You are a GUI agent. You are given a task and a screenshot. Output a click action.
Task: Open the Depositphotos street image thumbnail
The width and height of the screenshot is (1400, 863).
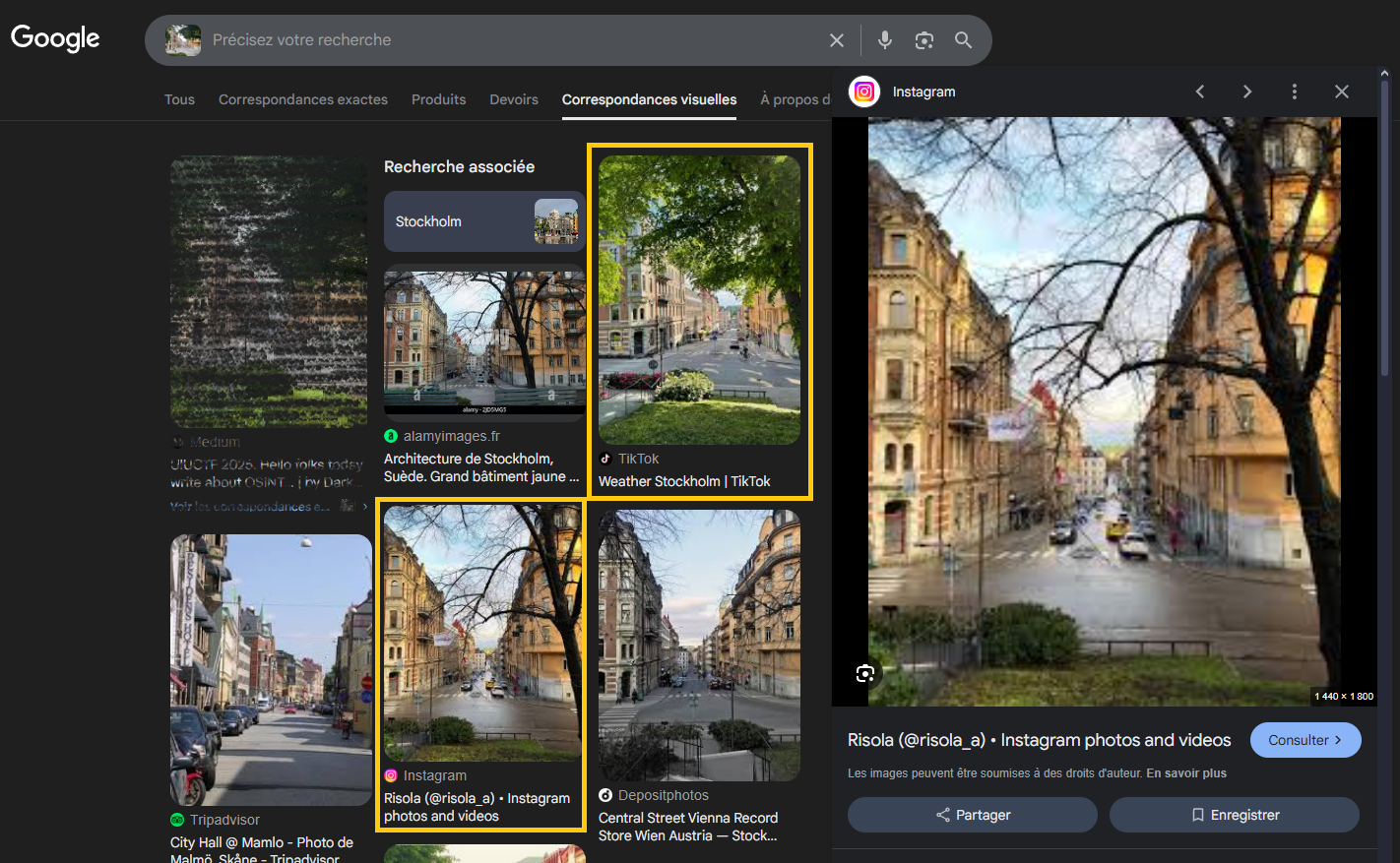tap(699, 646)
